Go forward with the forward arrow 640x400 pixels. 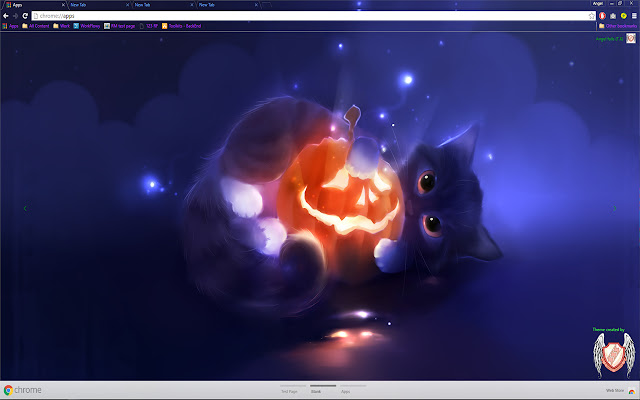point(16,16)
